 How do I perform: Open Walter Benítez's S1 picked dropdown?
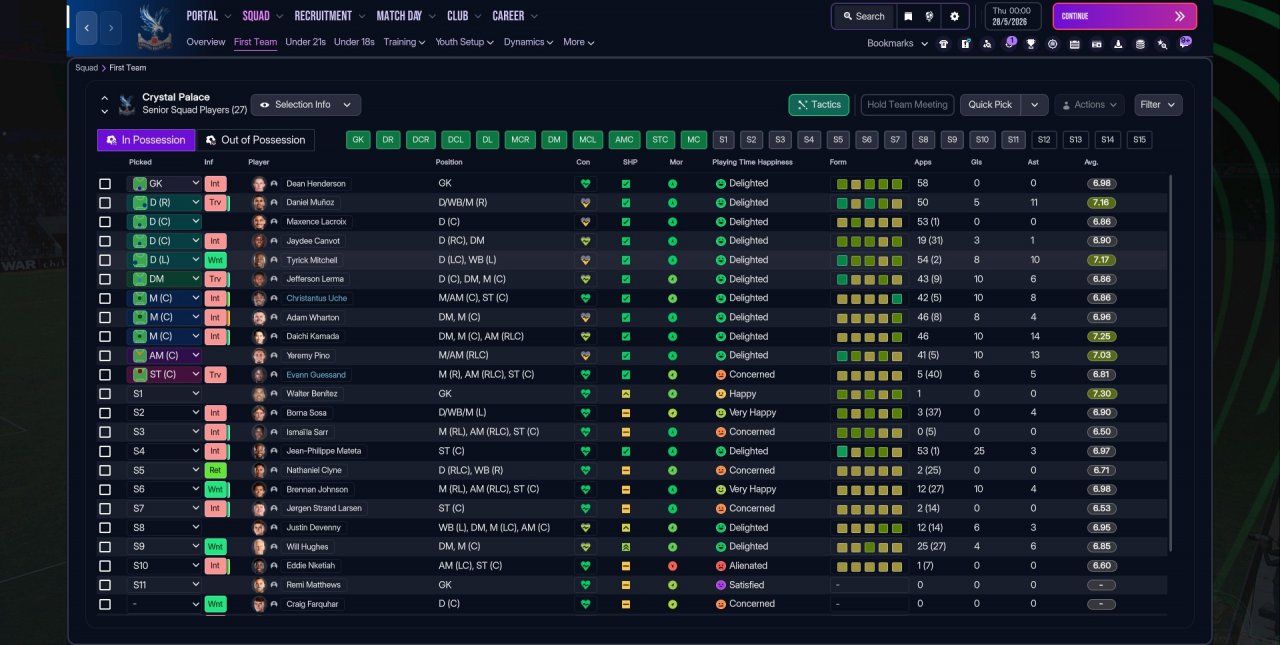tap(165, 394)
